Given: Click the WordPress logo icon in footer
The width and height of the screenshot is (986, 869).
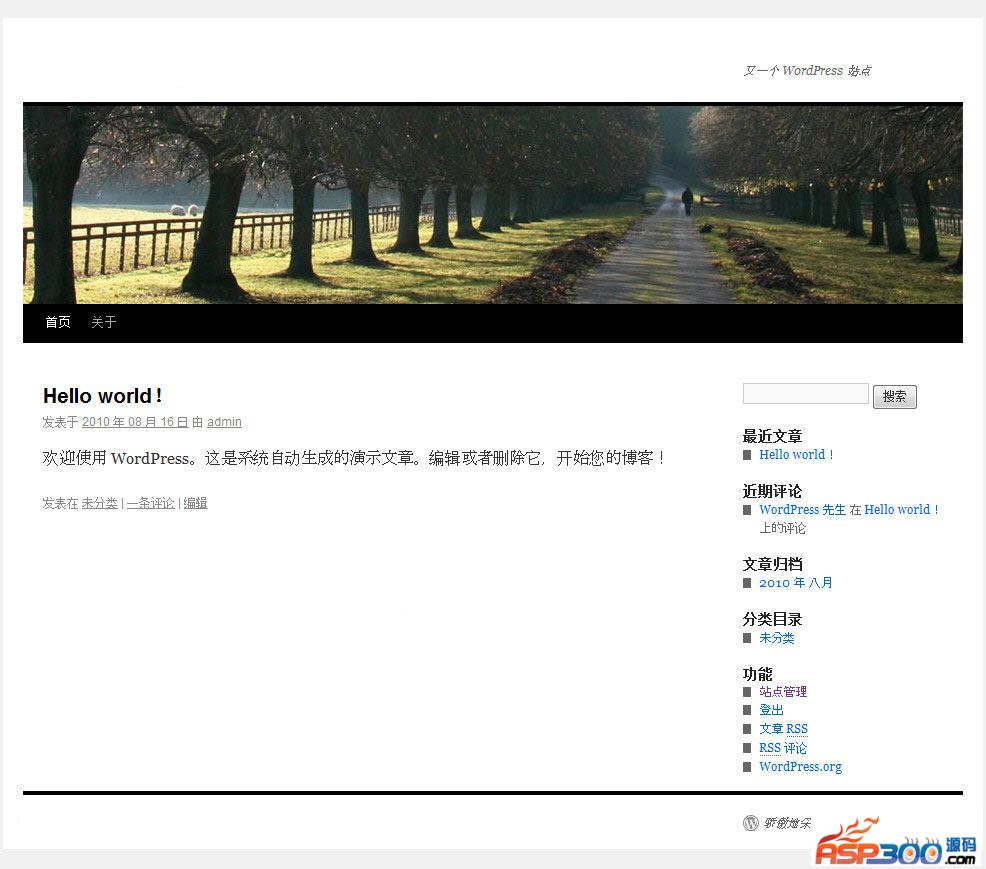Looking at the screenshot, I should coord(751,822).
